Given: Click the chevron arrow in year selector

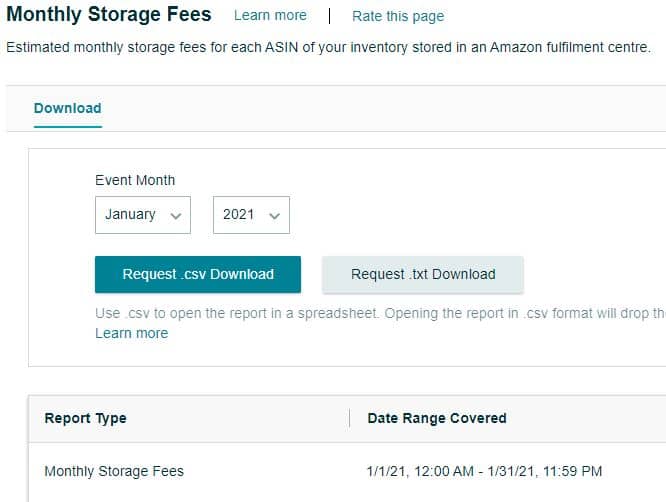Looking at the screenshot, I should 274,216.
